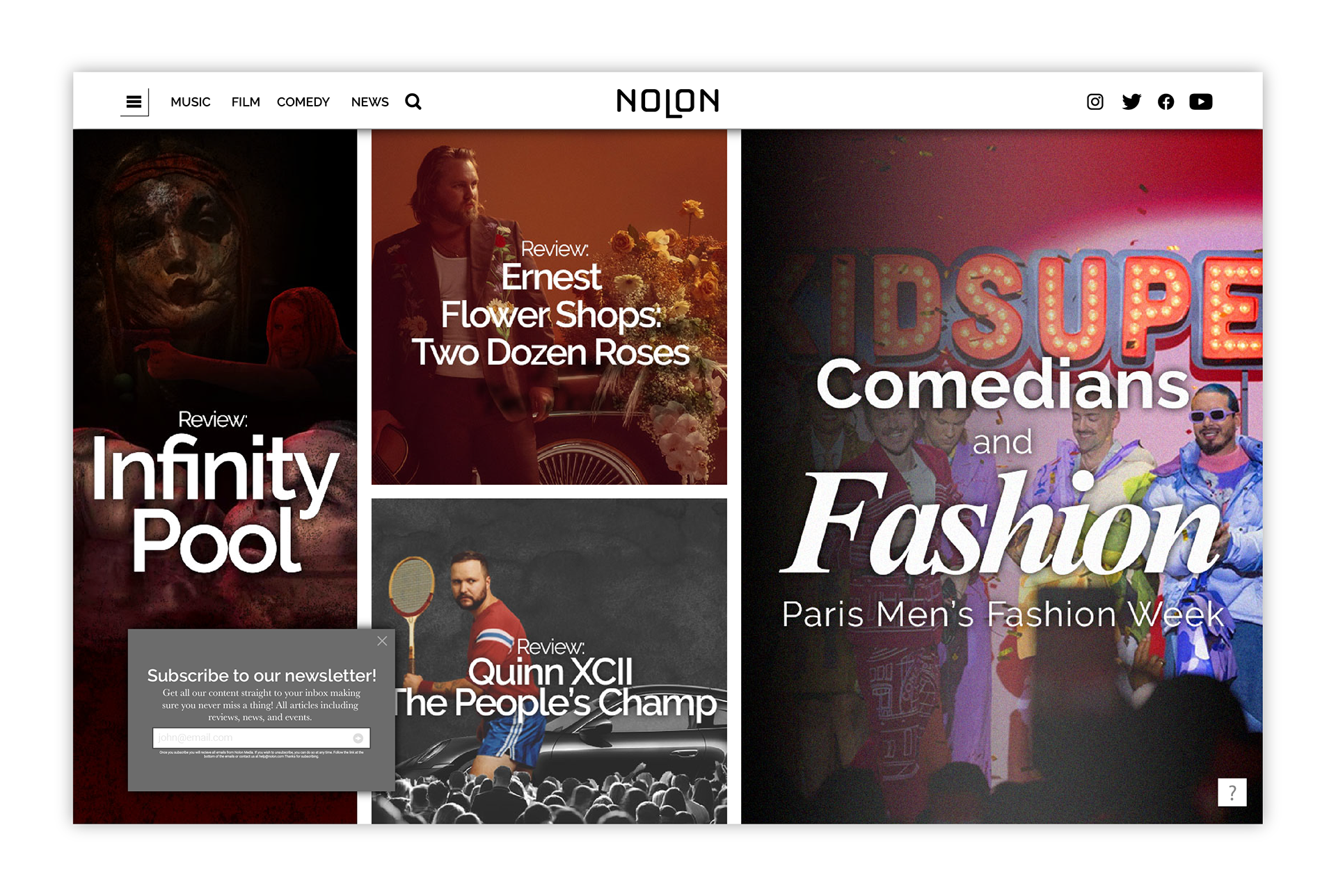
Task: Visit the Facebook icon link
Action: 1166,102
